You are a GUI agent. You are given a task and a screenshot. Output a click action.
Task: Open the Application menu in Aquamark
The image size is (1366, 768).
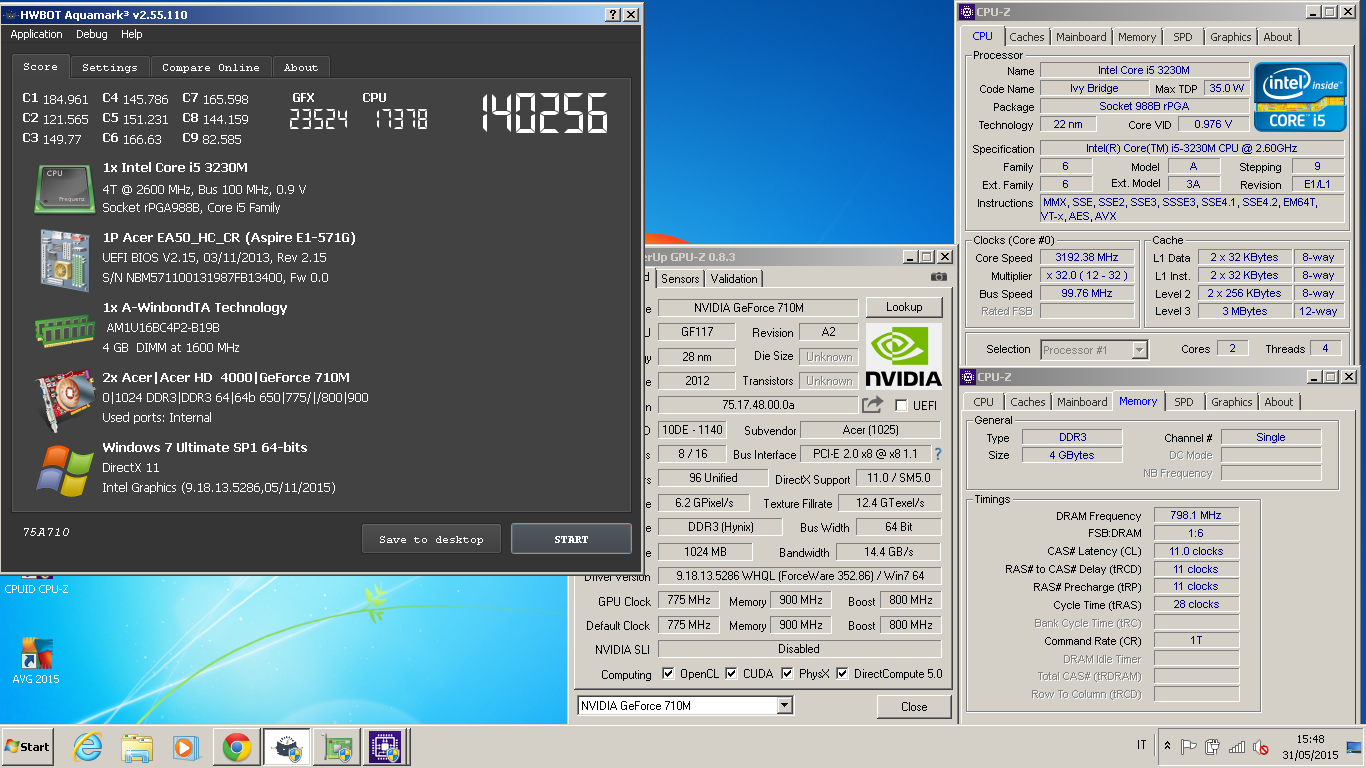point(37,34)
